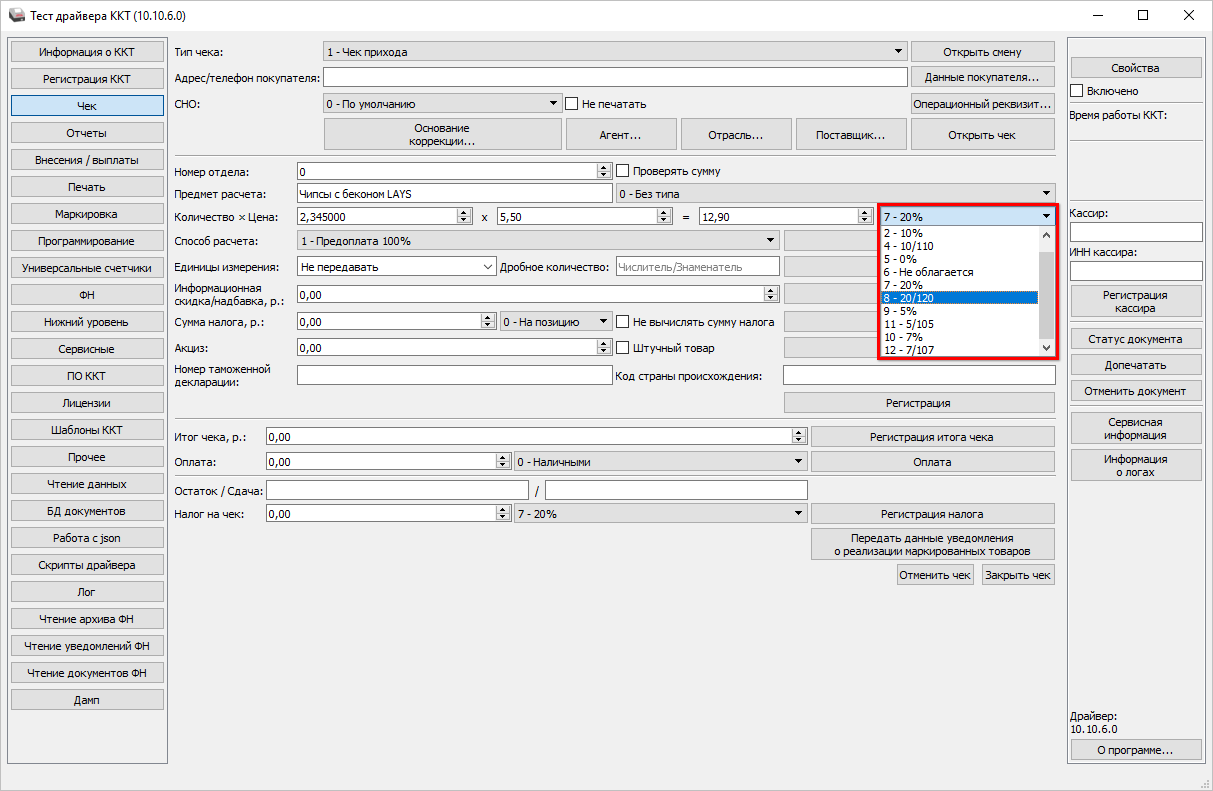The image size is (1213, 791).
Task: Click the 'Предмет расчета' name input field
Action: click(454, 194)
